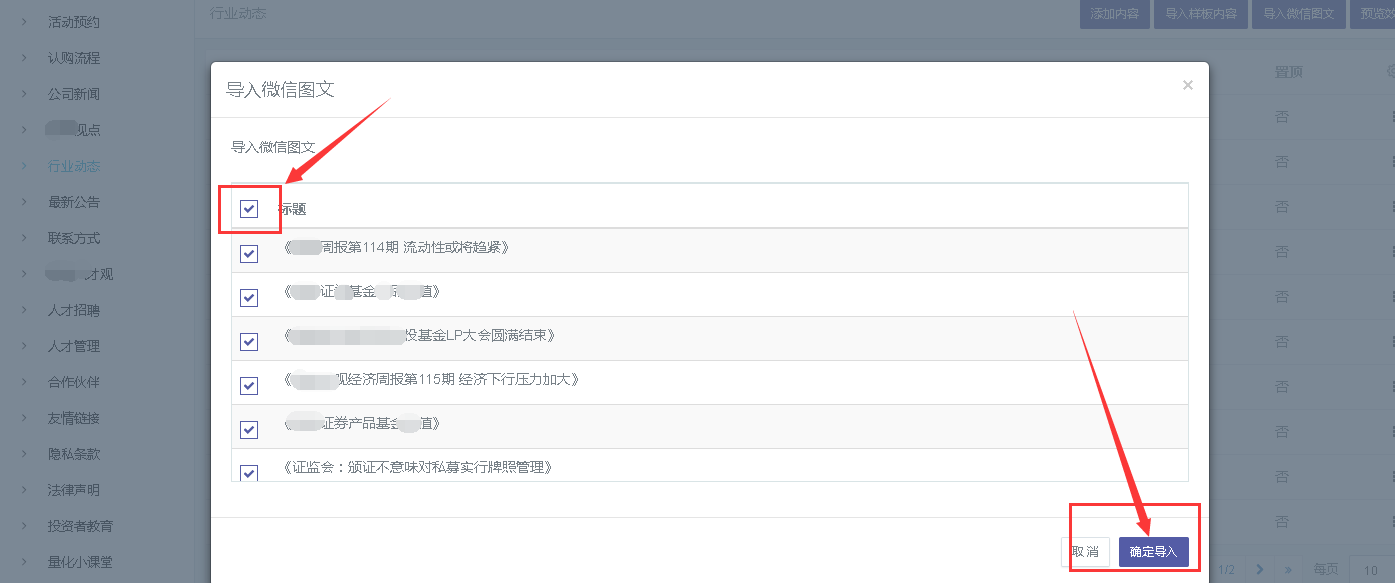Uncheck the select-all checkbox in the title header

[x=249, y=208]
